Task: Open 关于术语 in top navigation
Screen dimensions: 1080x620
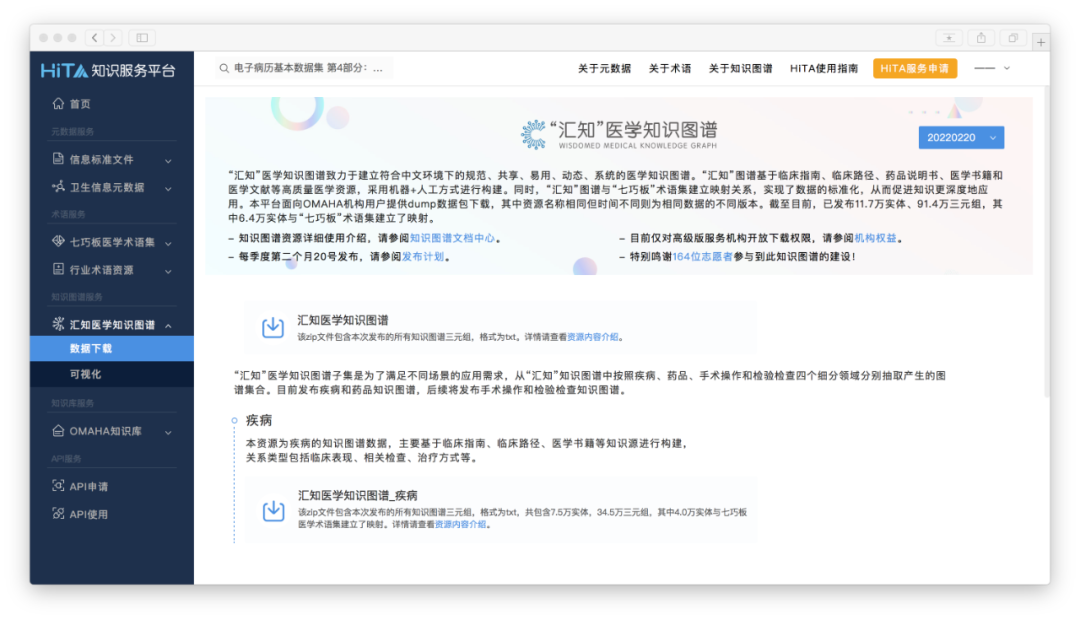Action: coord(669,68)
